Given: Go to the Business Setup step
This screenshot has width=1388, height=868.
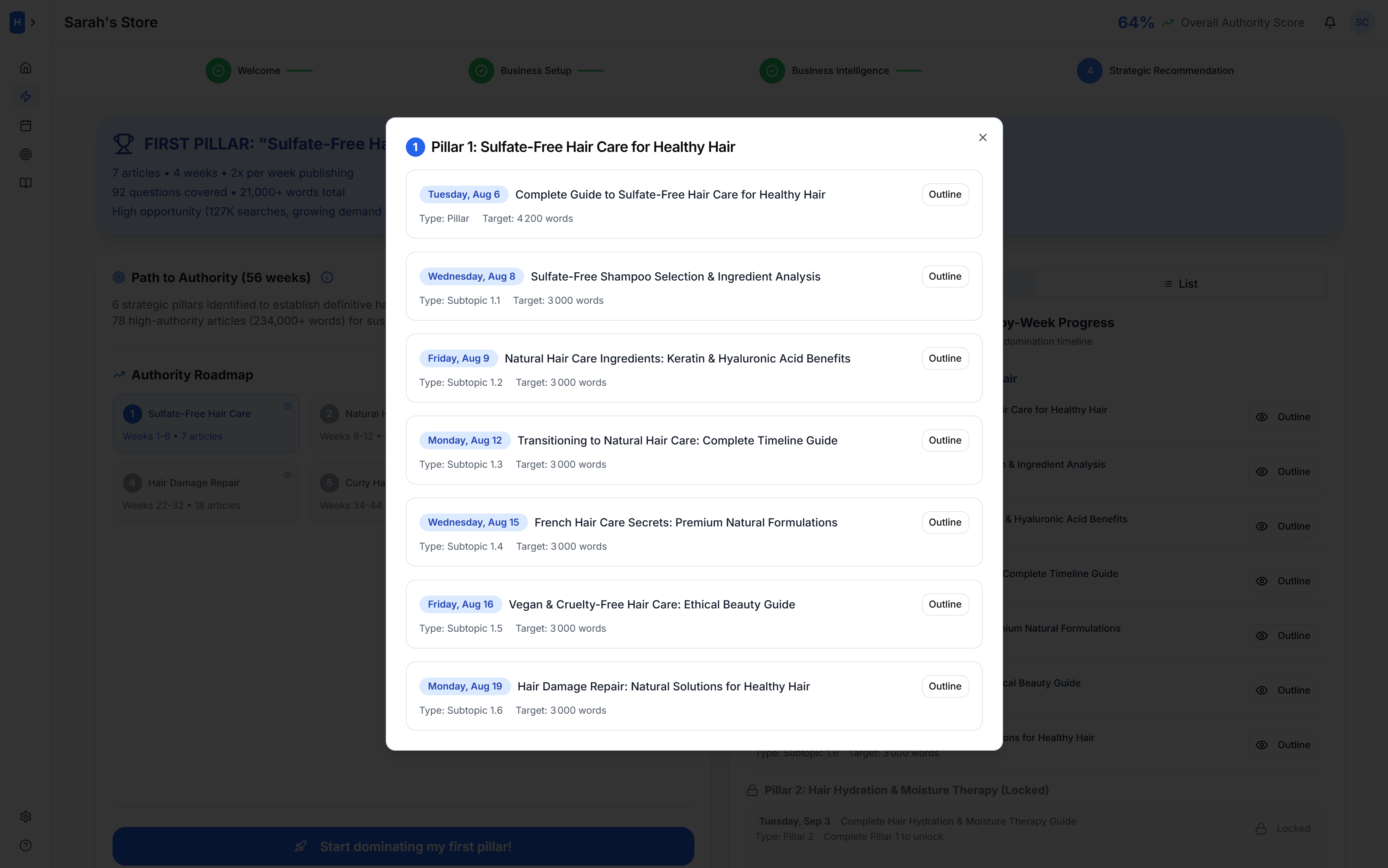Looking at the screenshot, I should pos(536,71).
